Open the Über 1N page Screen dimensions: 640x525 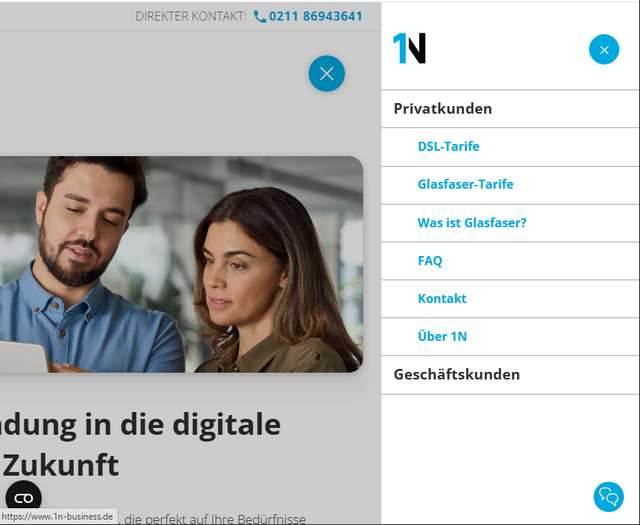coord(442,336)
